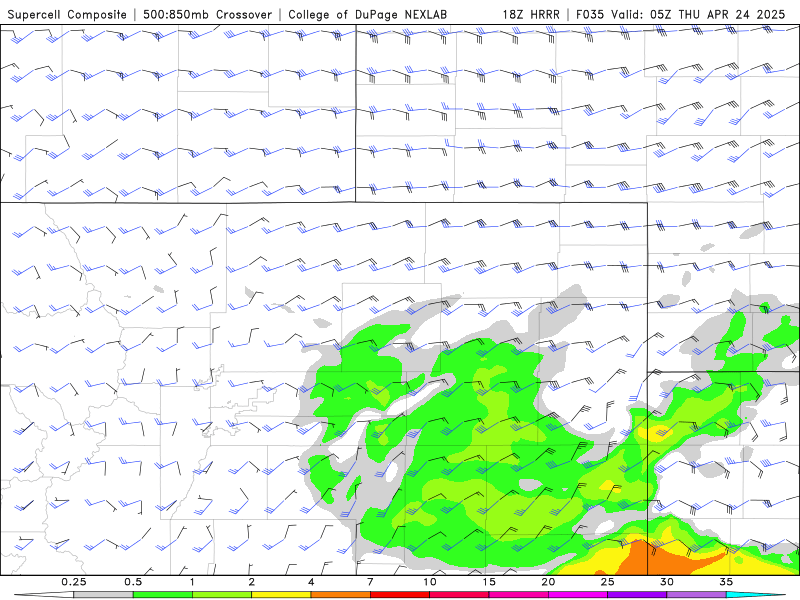Click the legend label reading 7
This screenshot has height=600, width=800.
(x=370, y=582)
